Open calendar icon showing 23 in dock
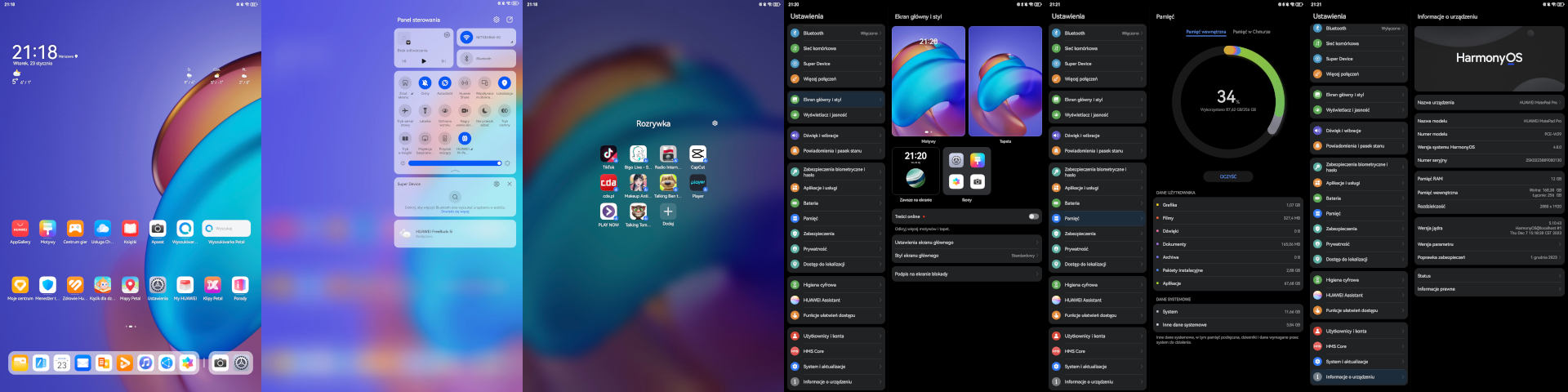1568x392 pixels. (62, 363)
